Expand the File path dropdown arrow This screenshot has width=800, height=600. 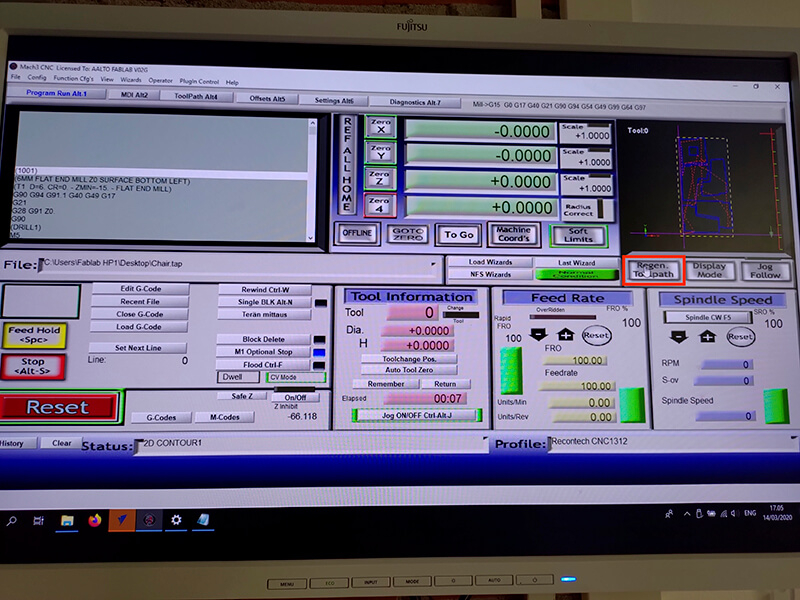point(434,264)
